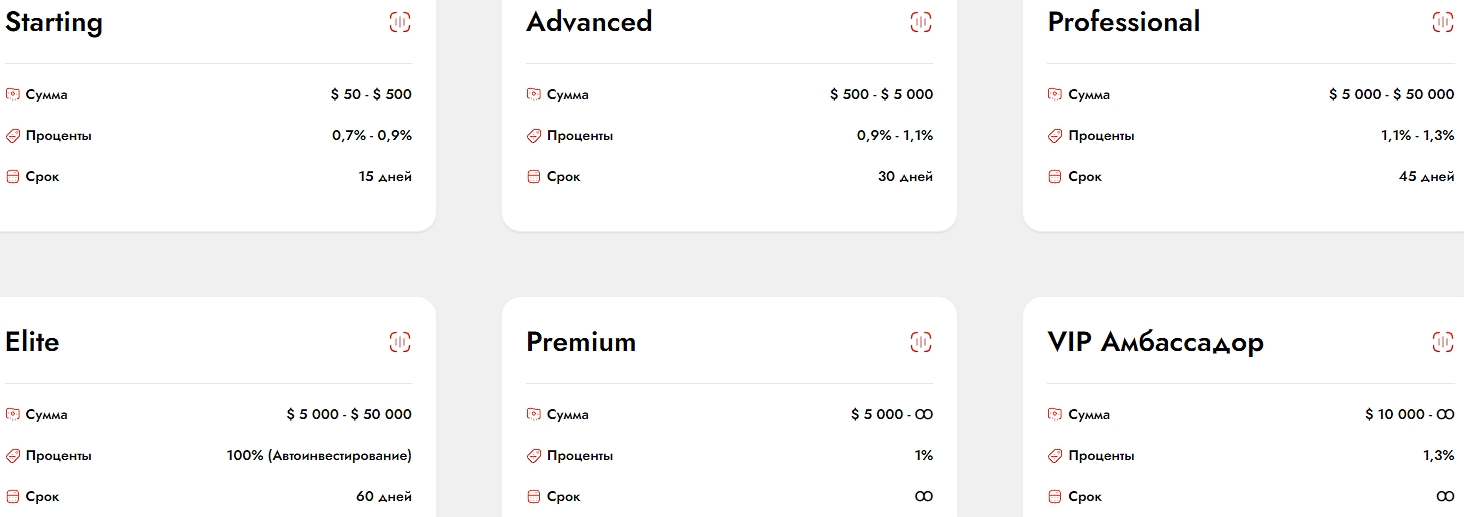The width and height of the screenshot is (1464, 517).
Task: Select the Elite plan heading
Action: point(32,342)
